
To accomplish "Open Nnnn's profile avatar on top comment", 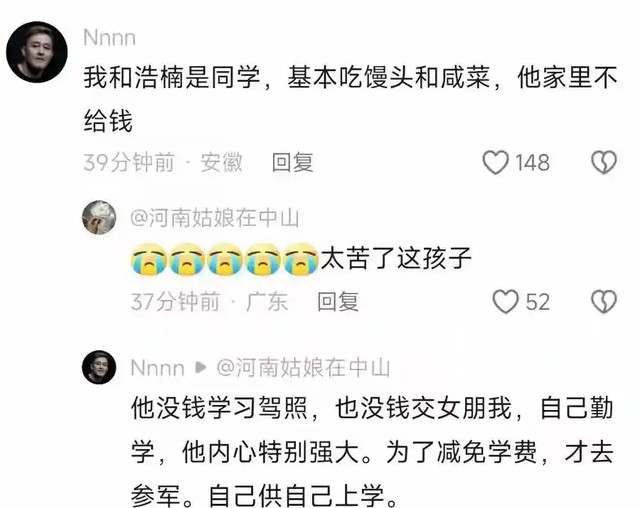I will [37, 52].
